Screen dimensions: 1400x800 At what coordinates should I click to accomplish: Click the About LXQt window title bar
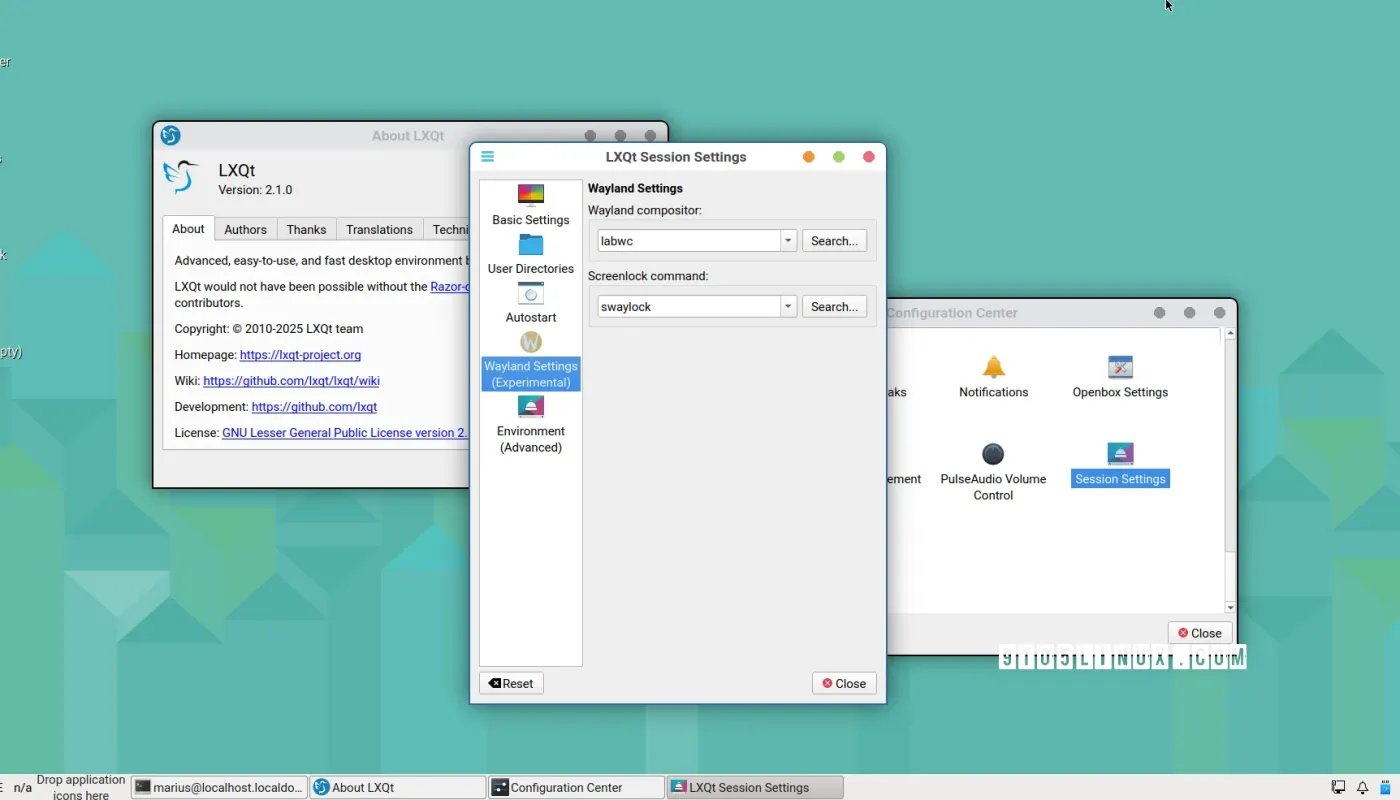(408, 136)
